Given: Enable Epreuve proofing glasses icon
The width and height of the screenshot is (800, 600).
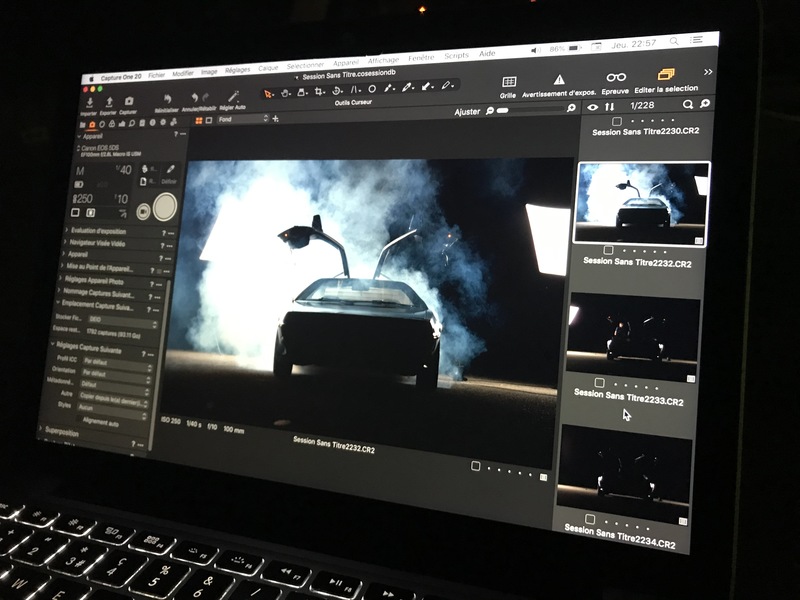Looking at the screenshot, I should (x=616, y=77).
